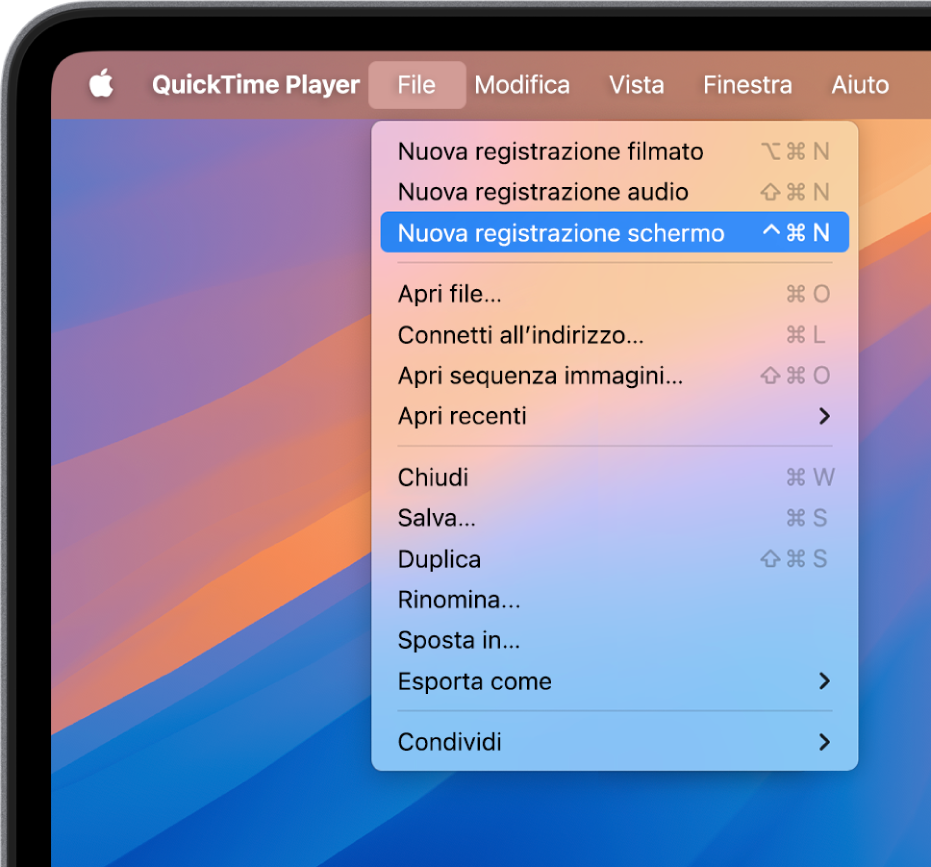This screenshot has height=867, width=931.
Task: Open the Aiuto menu
Action: click(x=860, y=85)
